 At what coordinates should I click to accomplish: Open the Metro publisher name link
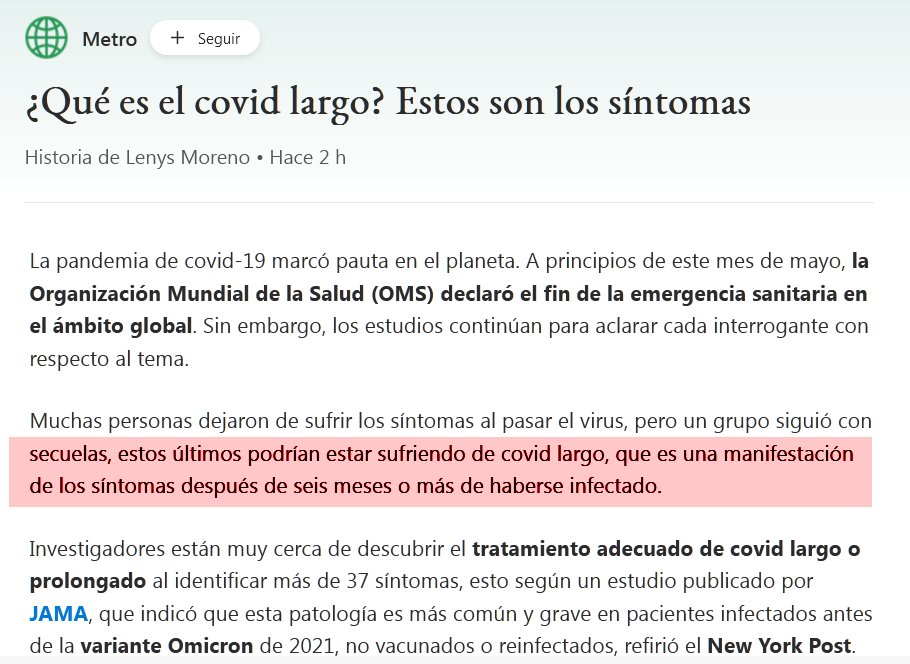(x=109, y=39)
